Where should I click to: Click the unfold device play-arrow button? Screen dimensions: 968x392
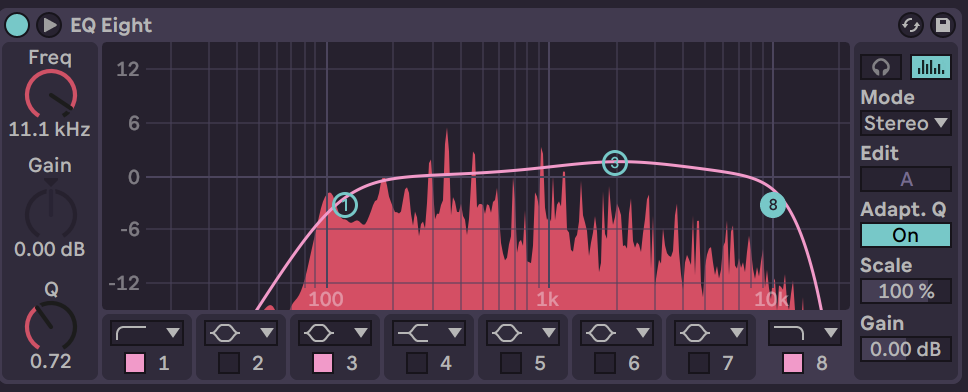49,25
